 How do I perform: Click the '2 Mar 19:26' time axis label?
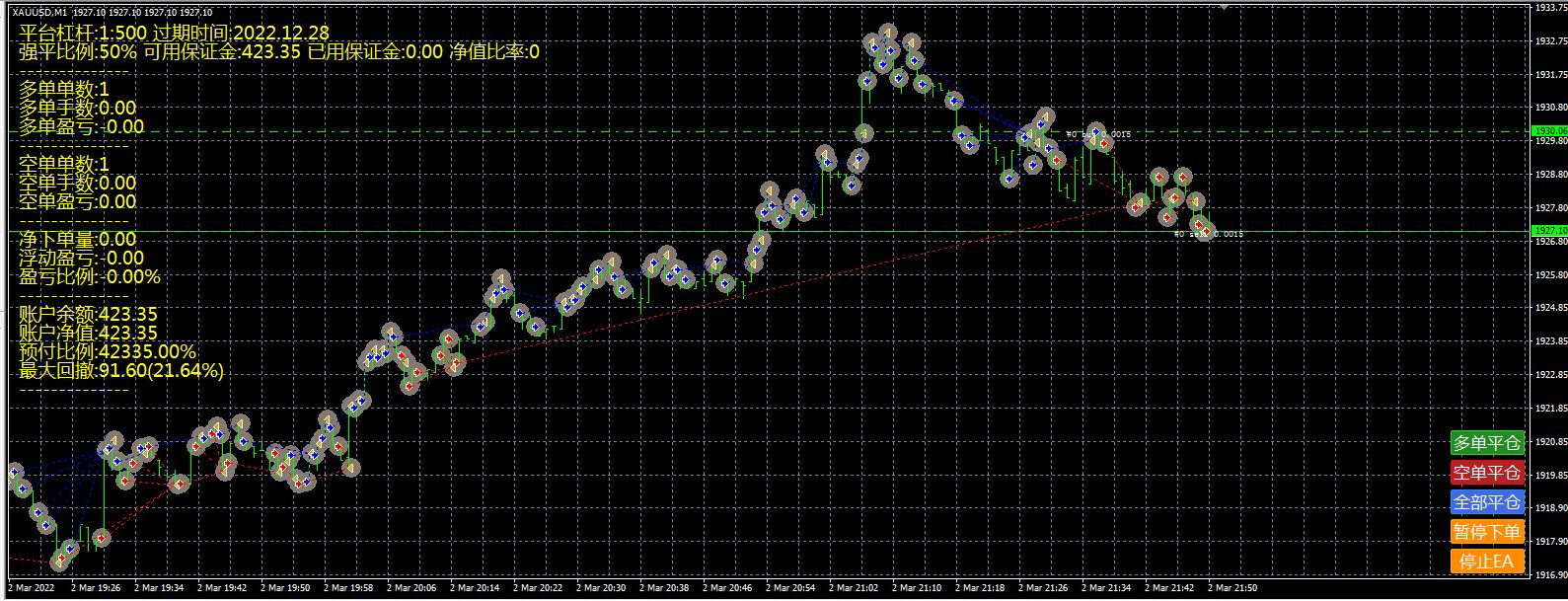point(95,587)
